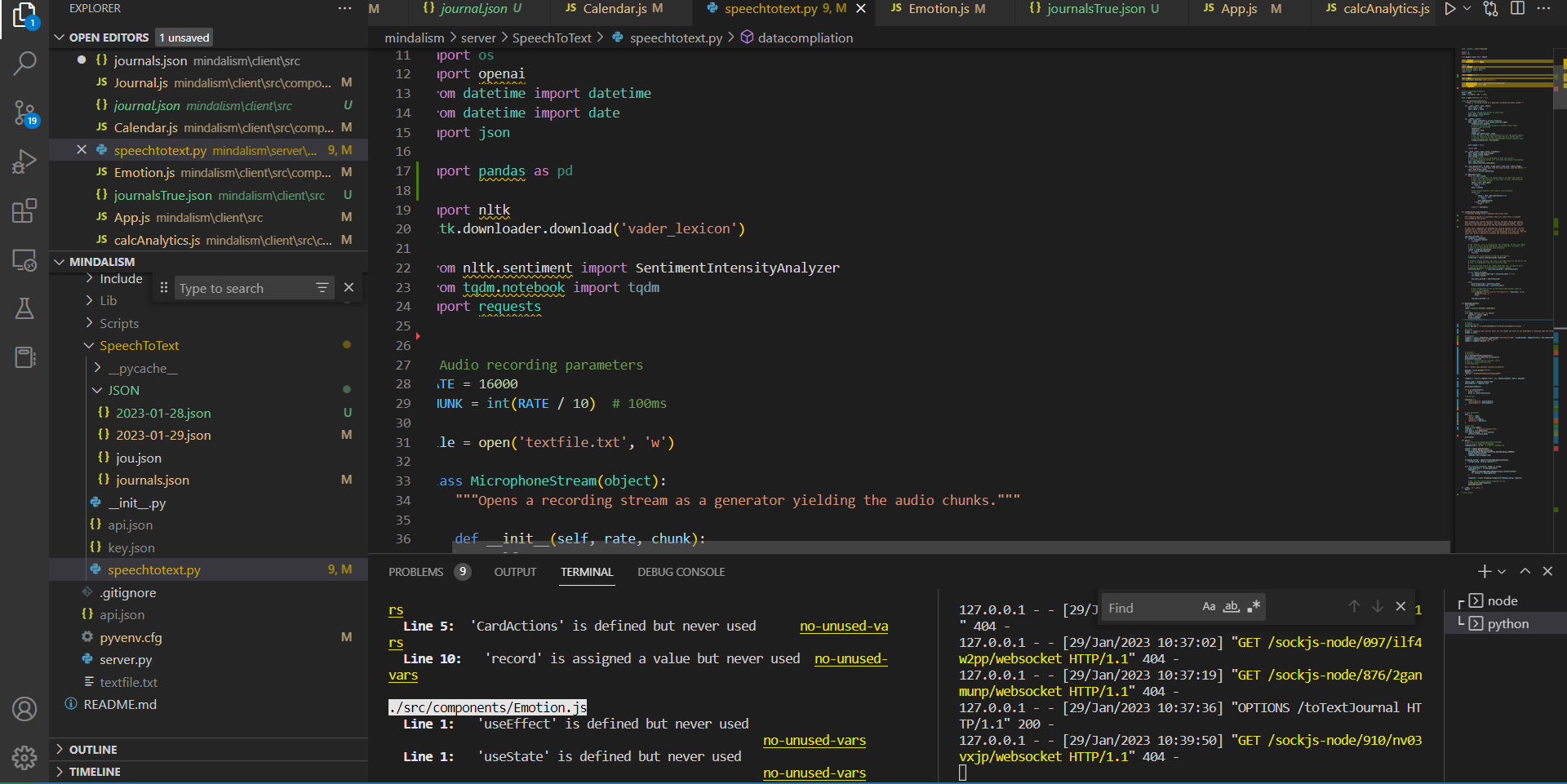Collapse the SpeechToText folder

(139, 346)
